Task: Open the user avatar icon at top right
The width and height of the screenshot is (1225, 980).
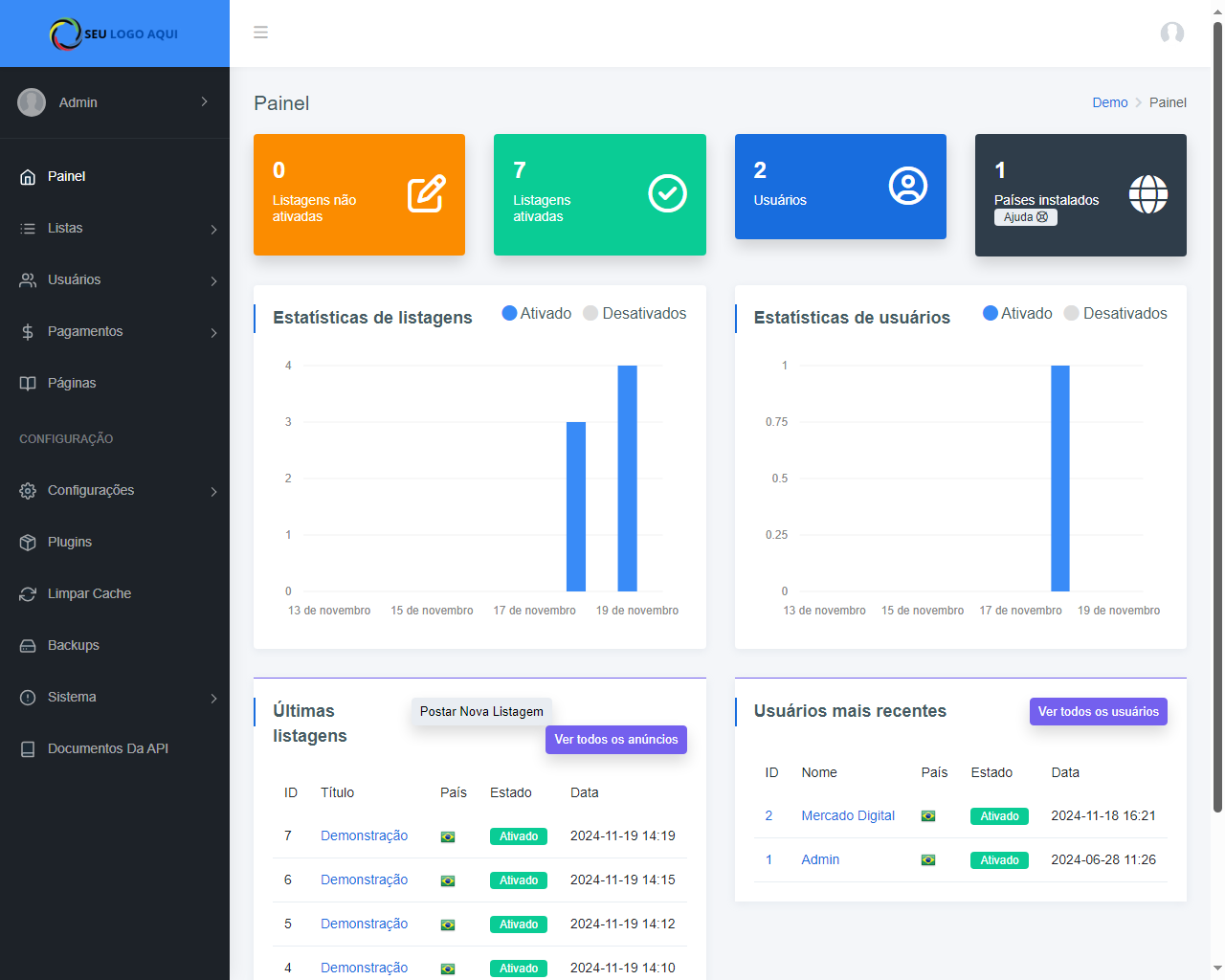Action: click(x=1171, y=33)
